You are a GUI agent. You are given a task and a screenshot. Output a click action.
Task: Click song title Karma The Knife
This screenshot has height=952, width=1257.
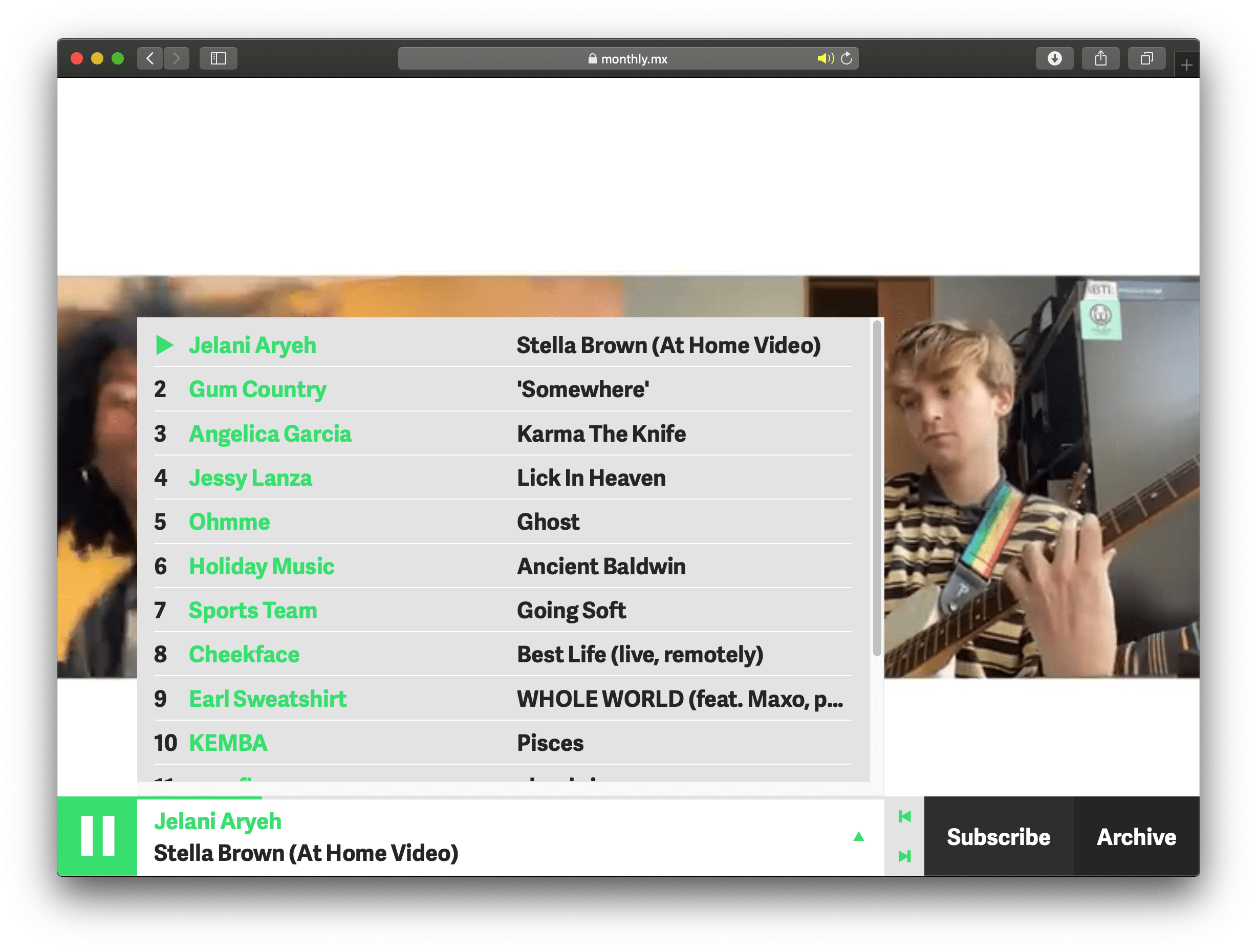tap(601, 434)
